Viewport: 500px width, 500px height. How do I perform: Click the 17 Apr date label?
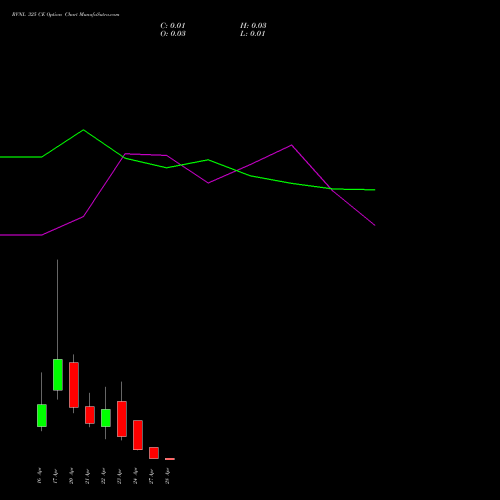pos(56,476)
